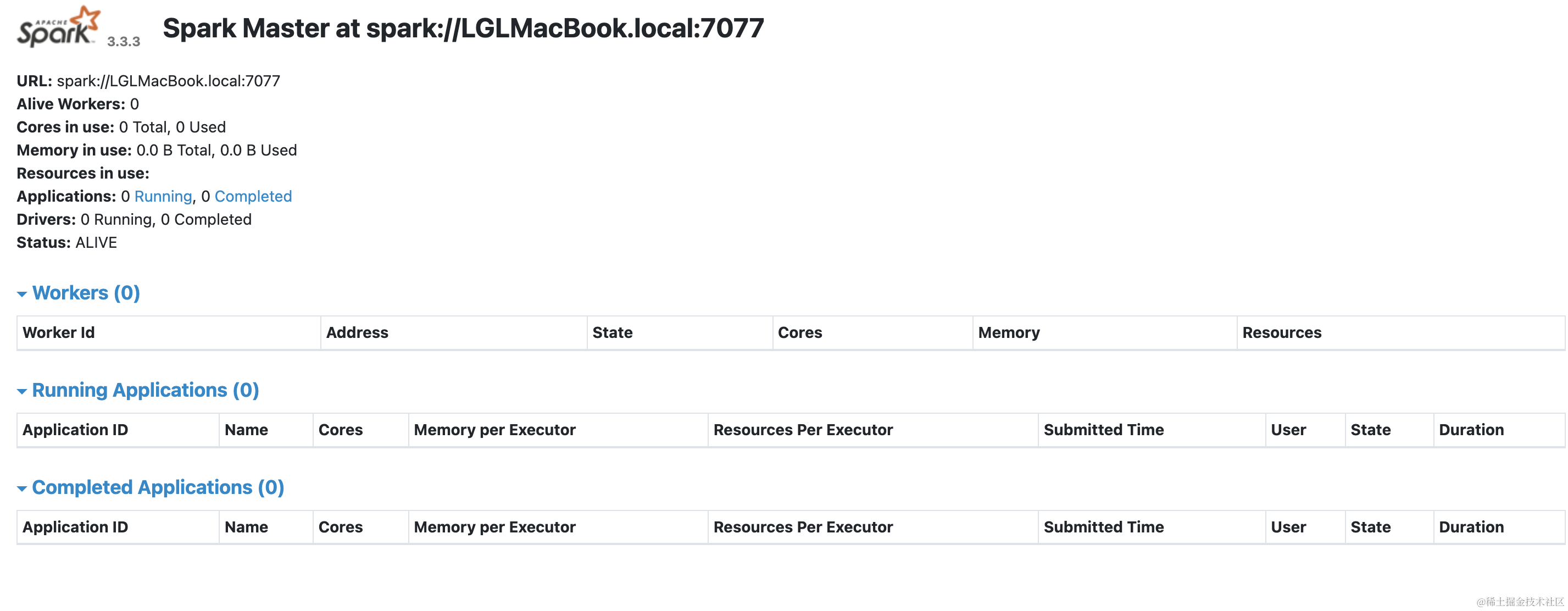Image resolution: width=1568 pixels, height=611 pixels.
Task: Collapse the Workers section
Action: 22,293
